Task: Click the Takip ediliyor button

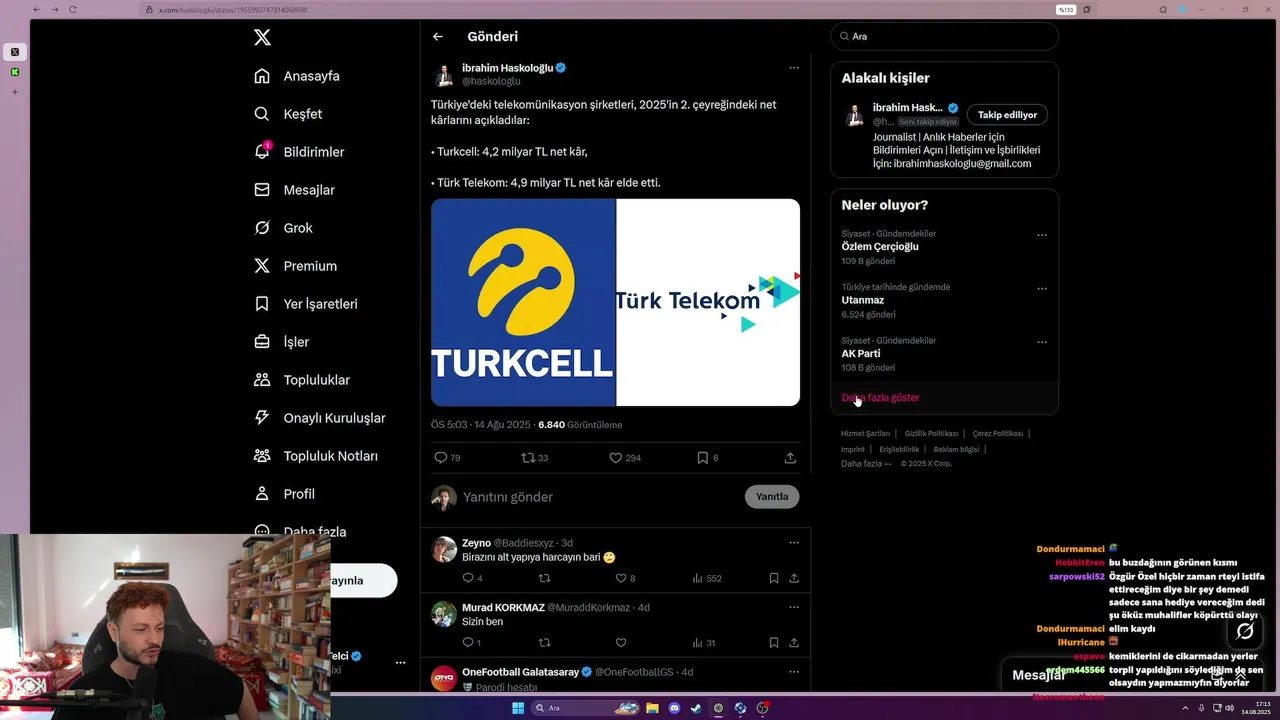Action: 1007,115
